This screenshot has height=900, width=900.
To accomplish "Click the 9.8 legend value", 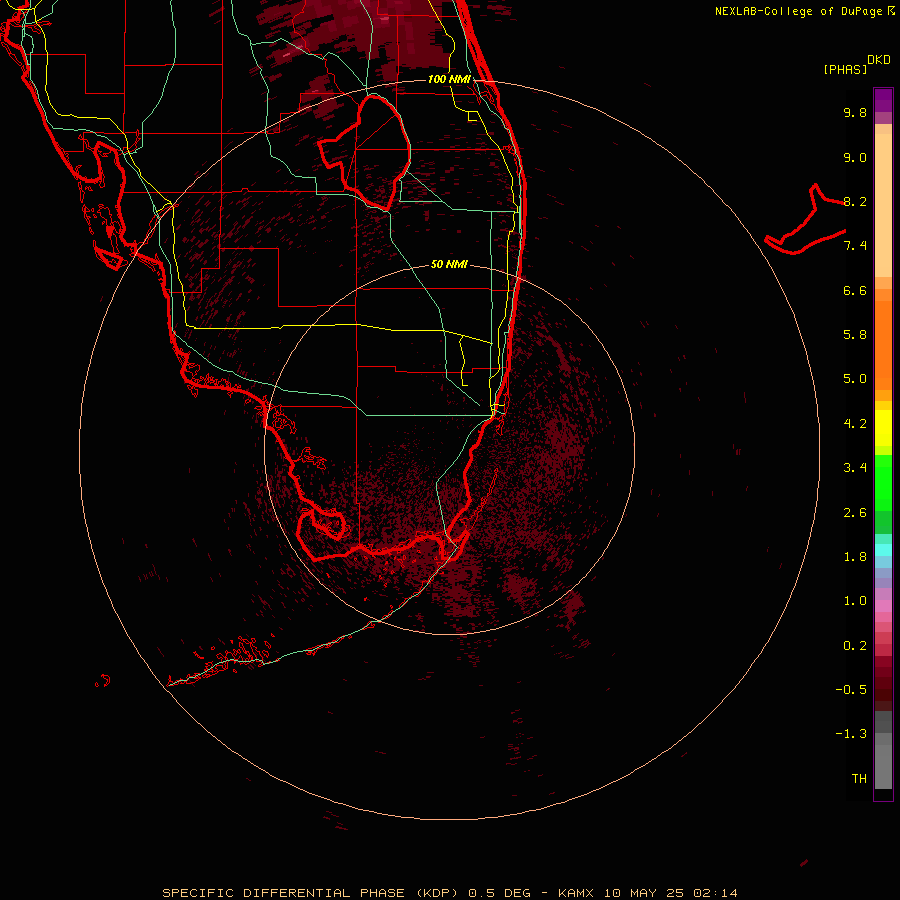I will pyautogui.click(x=855, y=112).
